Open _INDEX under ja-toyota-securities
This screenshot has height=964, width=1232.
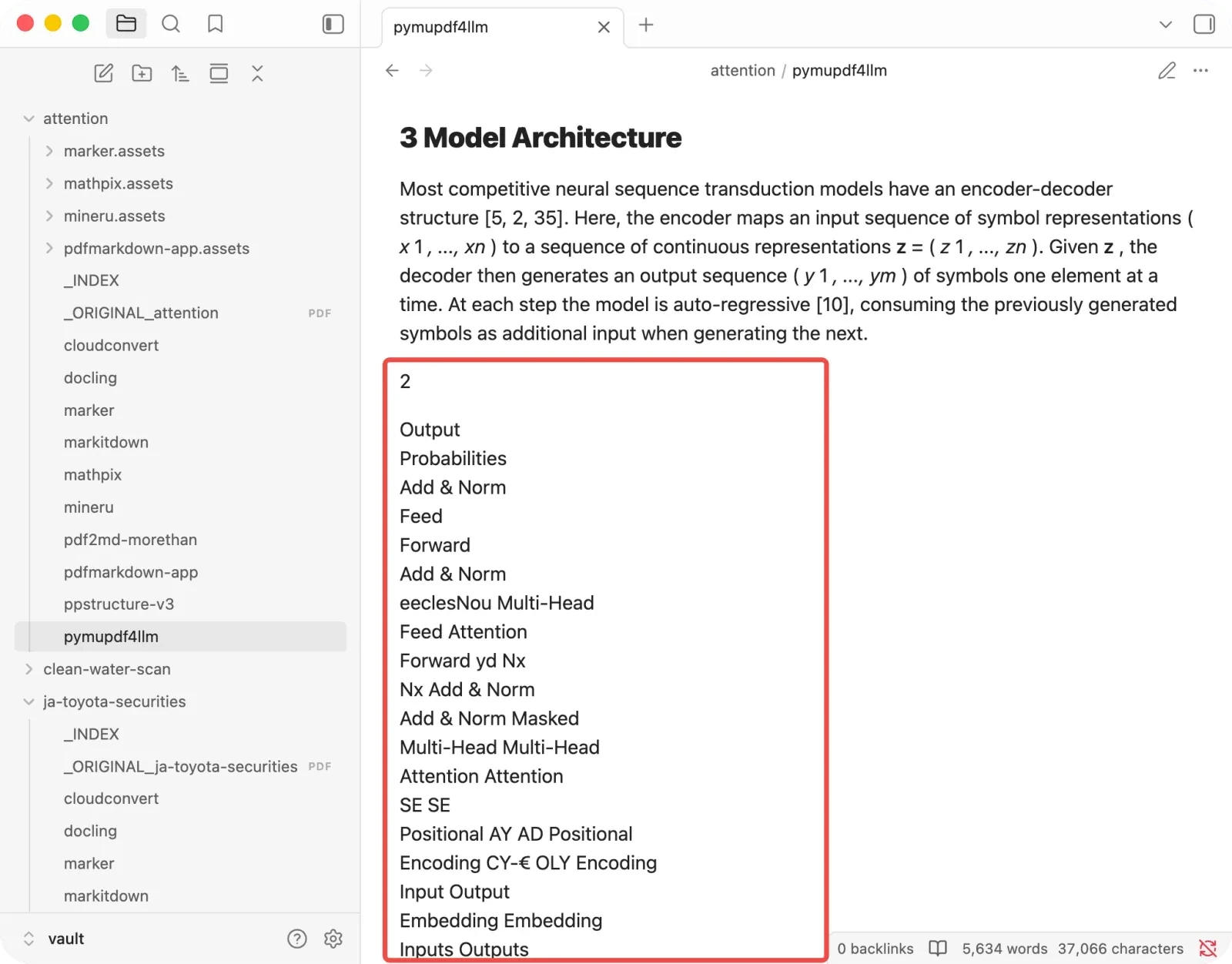[91, 734]
